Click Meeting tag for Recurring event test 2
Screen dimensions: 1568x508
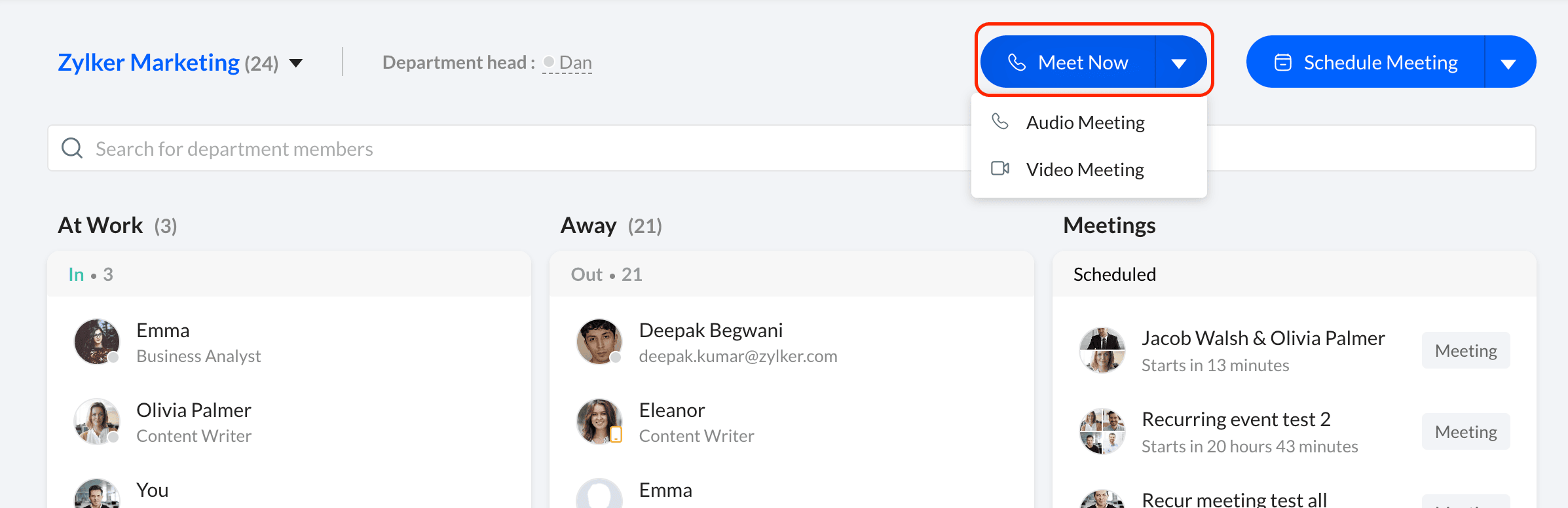tap(1465, 432)
